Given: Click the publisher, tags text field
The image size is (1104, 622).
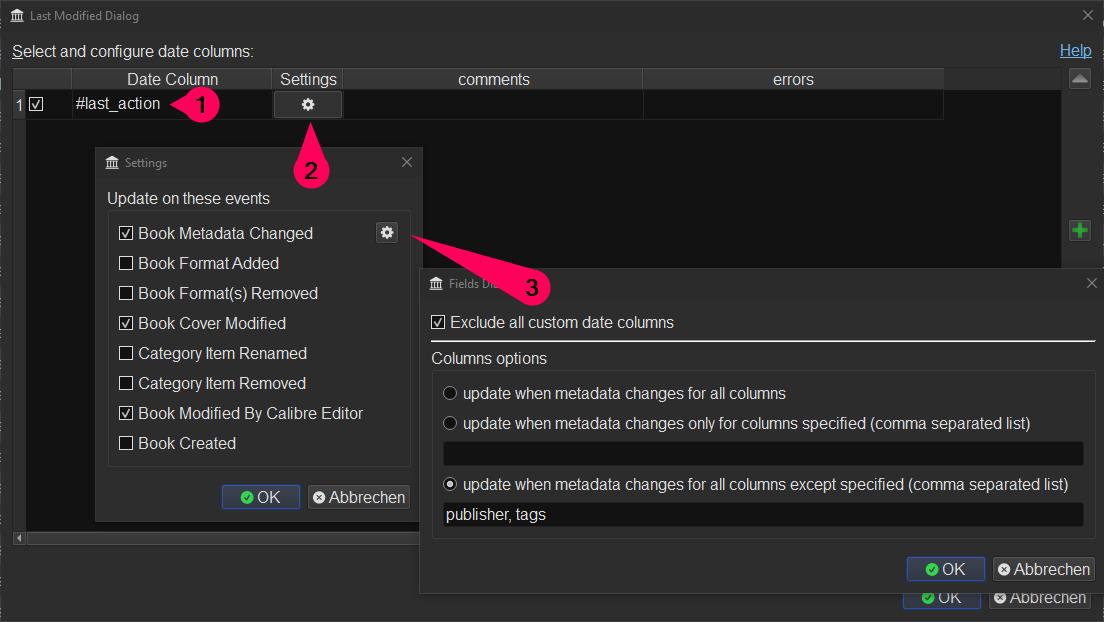Looking at the screenshot, I should (x=762, y=515).
